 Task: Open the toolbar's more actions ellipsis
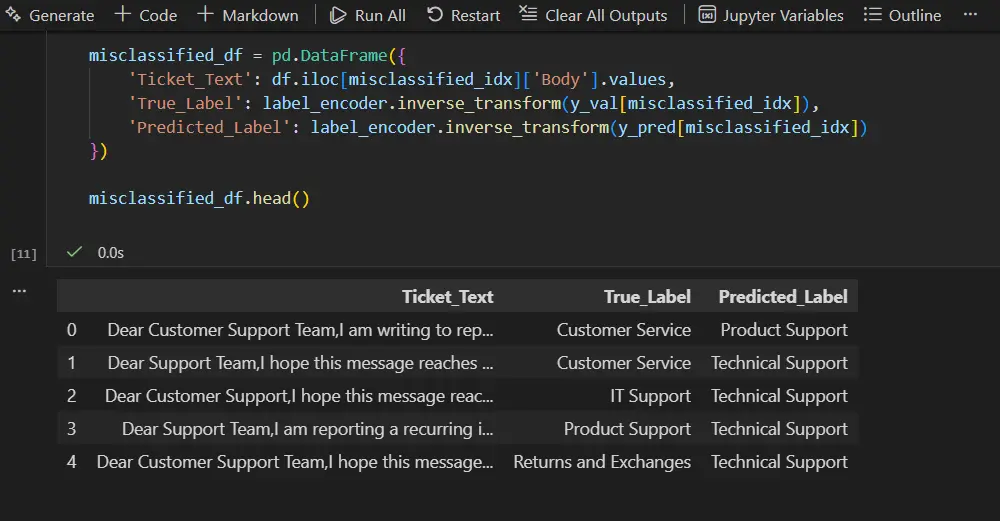pos(970,15)
